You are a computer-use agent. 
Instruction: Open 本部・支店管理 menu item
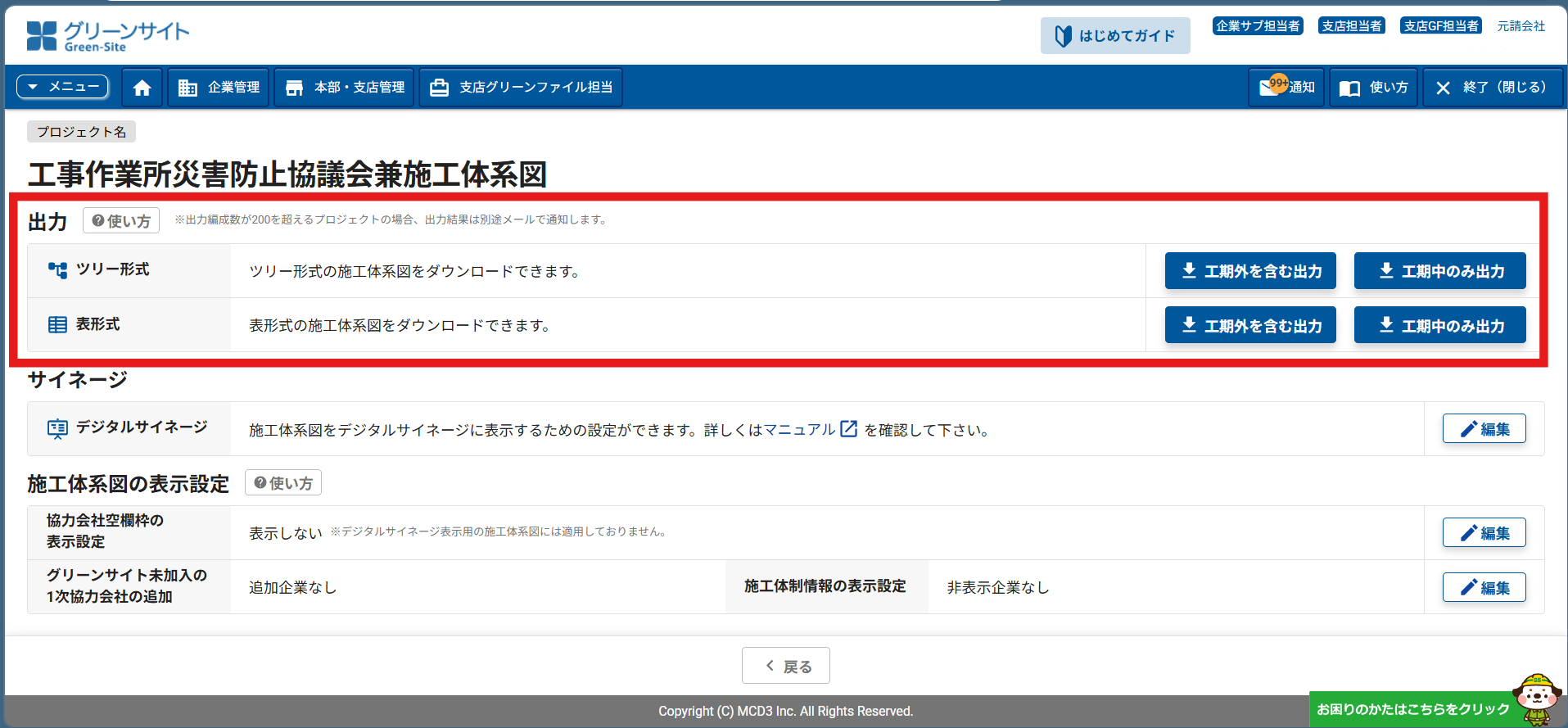[345, 88]
